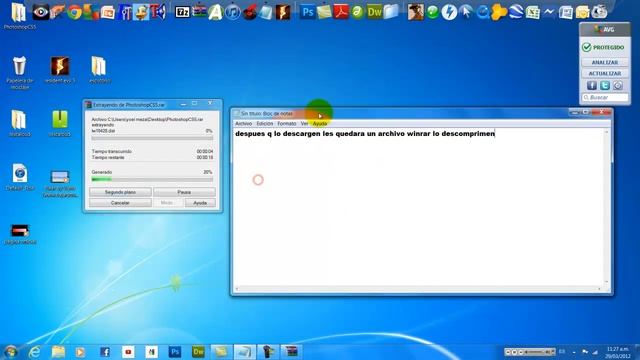Launch Dreamweaver from the top dock

374,12
